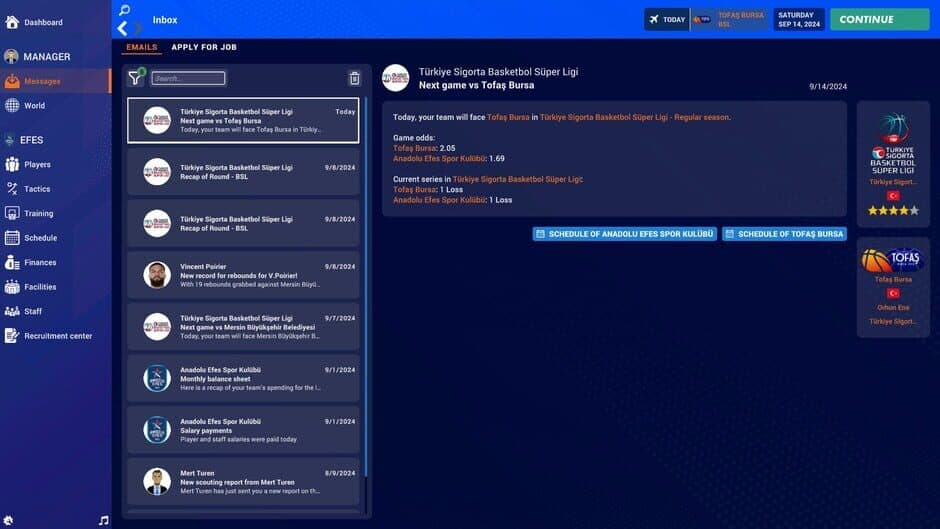This screenshot has height=529, width=940.
Task: Select the Tofaş Bursa team card
Action: pyautogui.click(x=892, y=286)
